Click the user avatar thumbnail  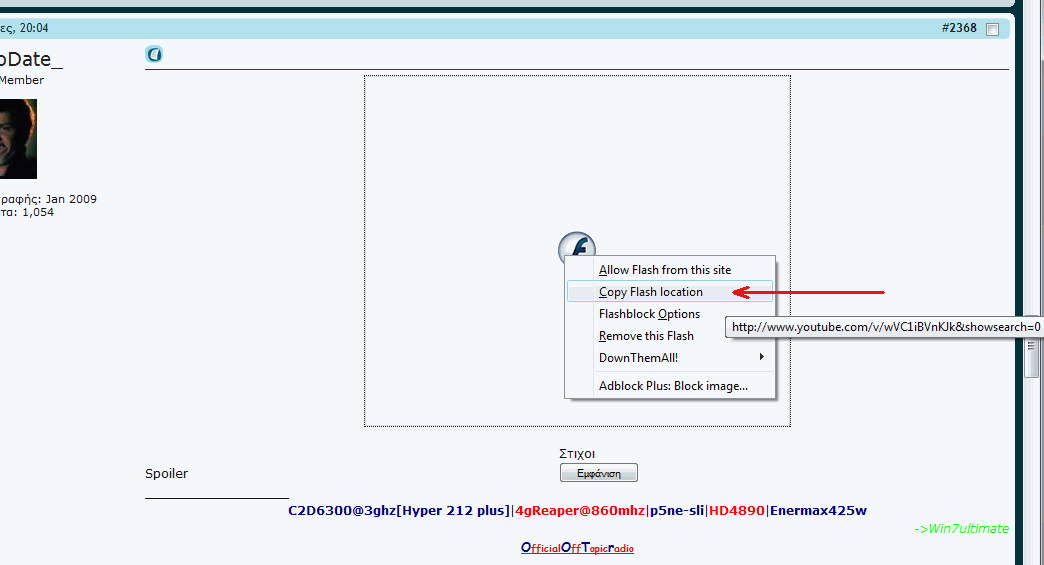point(18,138)
